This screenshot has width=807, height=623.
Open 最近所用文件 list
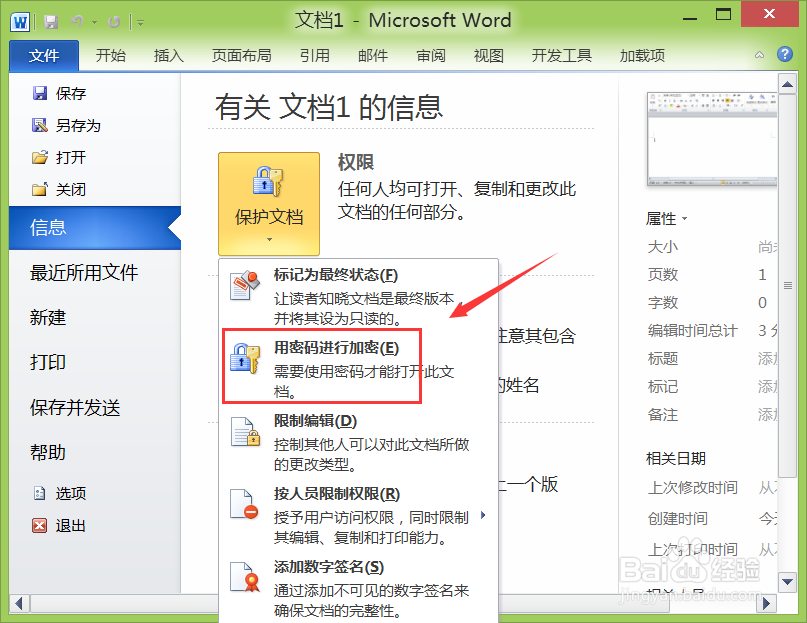[x=84, y=272]
